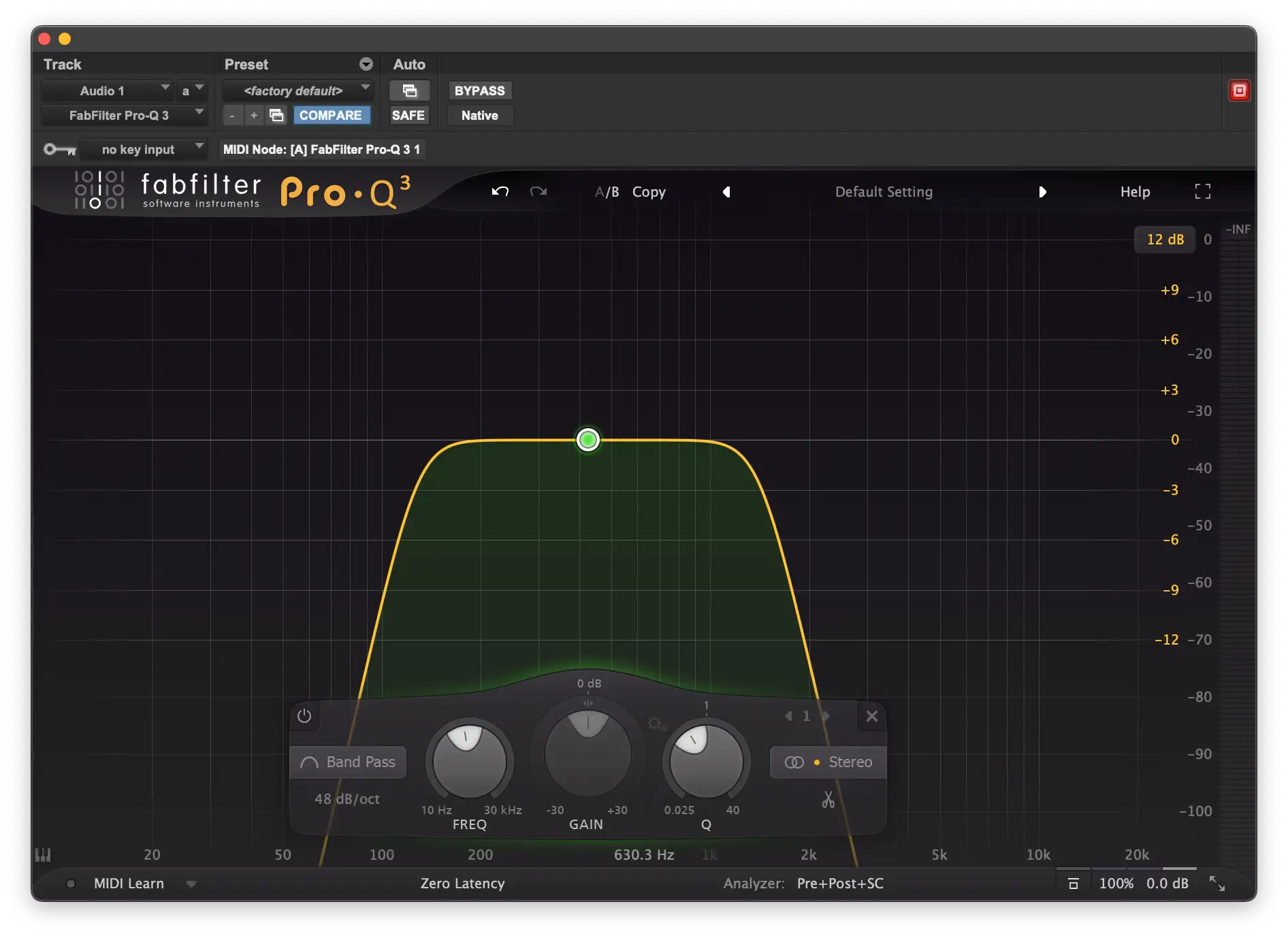Viewport: 1288px width, 938px height.
Task: Close the band control panel
Action: point(871,716)
